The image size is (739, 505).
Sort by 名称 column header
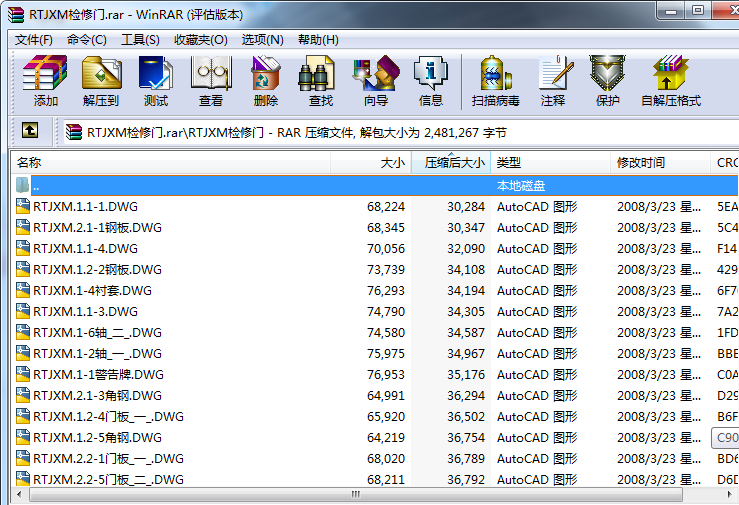pyautogui.click(x=171, y=163)
